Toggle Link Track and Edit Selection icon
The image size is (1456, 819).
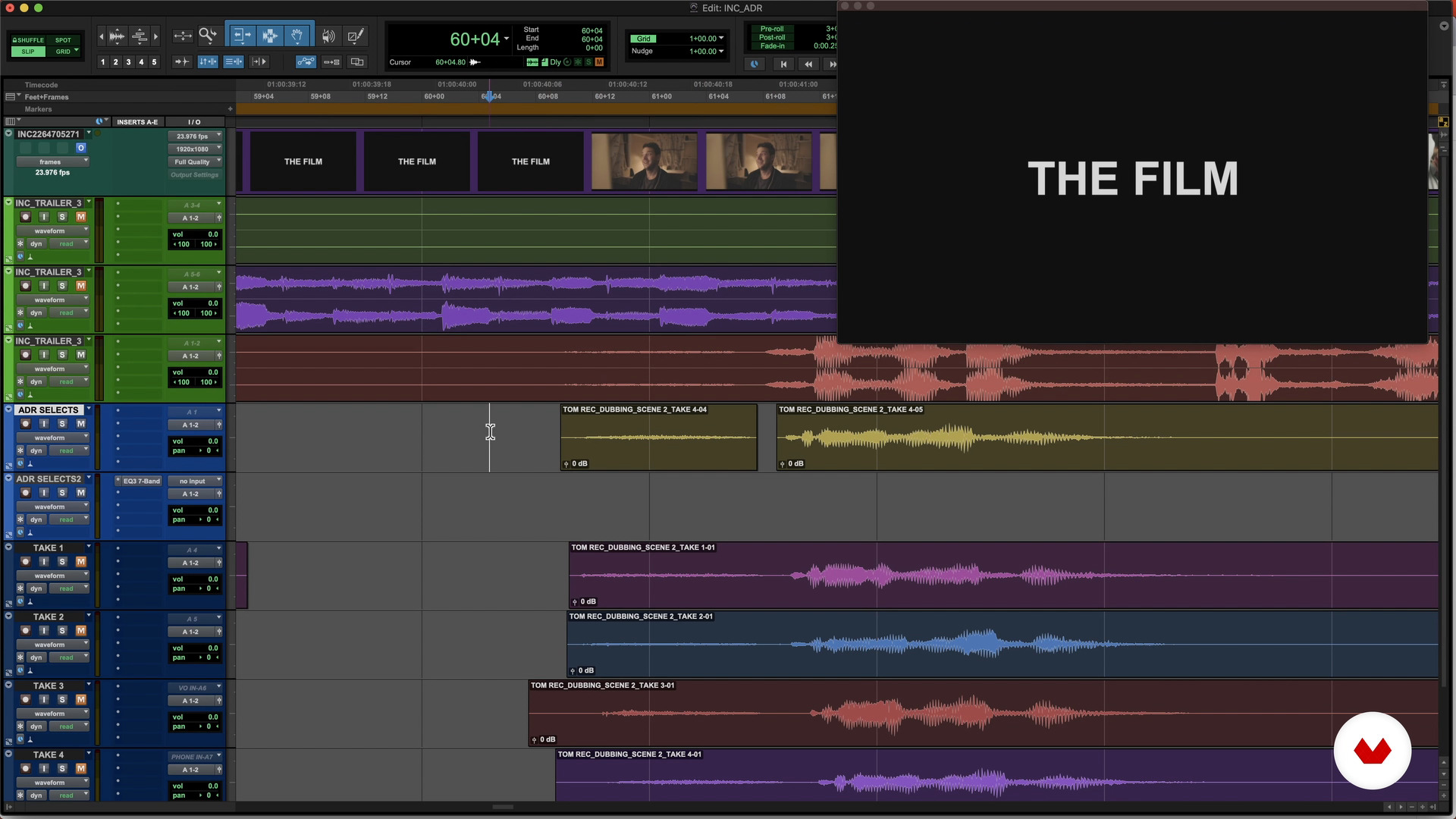[234, 62]
